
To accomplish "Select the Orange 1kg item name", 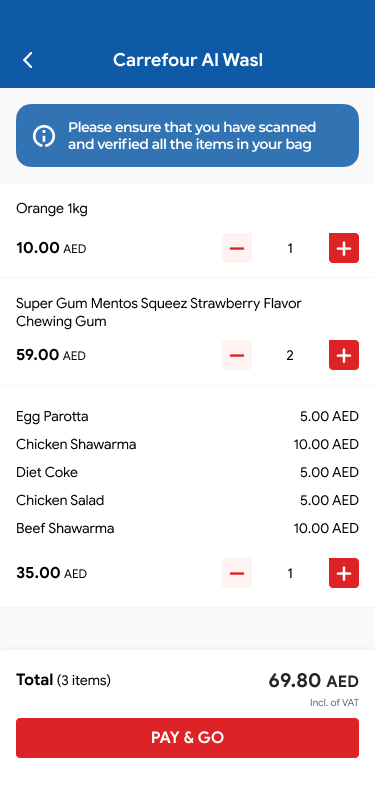I will 52,209.
